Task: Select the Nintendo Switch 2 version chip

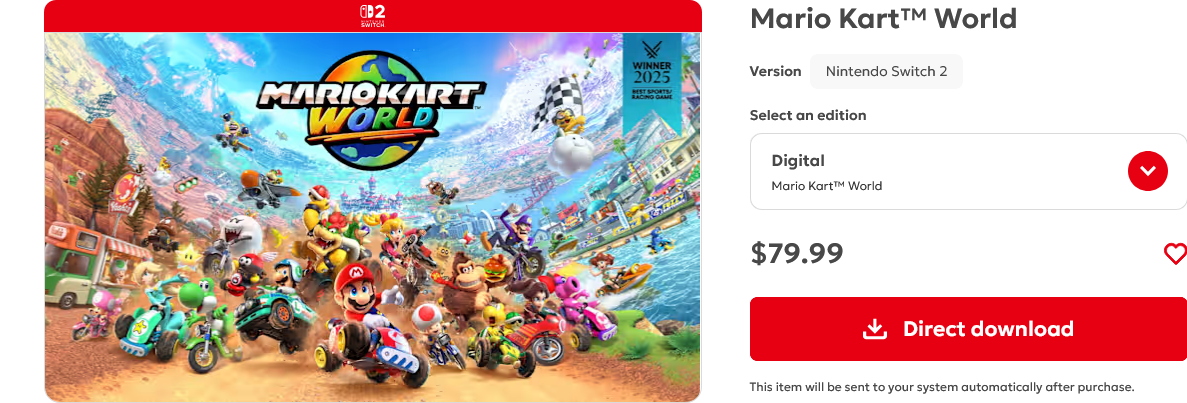Action: [x=886, y=72]
